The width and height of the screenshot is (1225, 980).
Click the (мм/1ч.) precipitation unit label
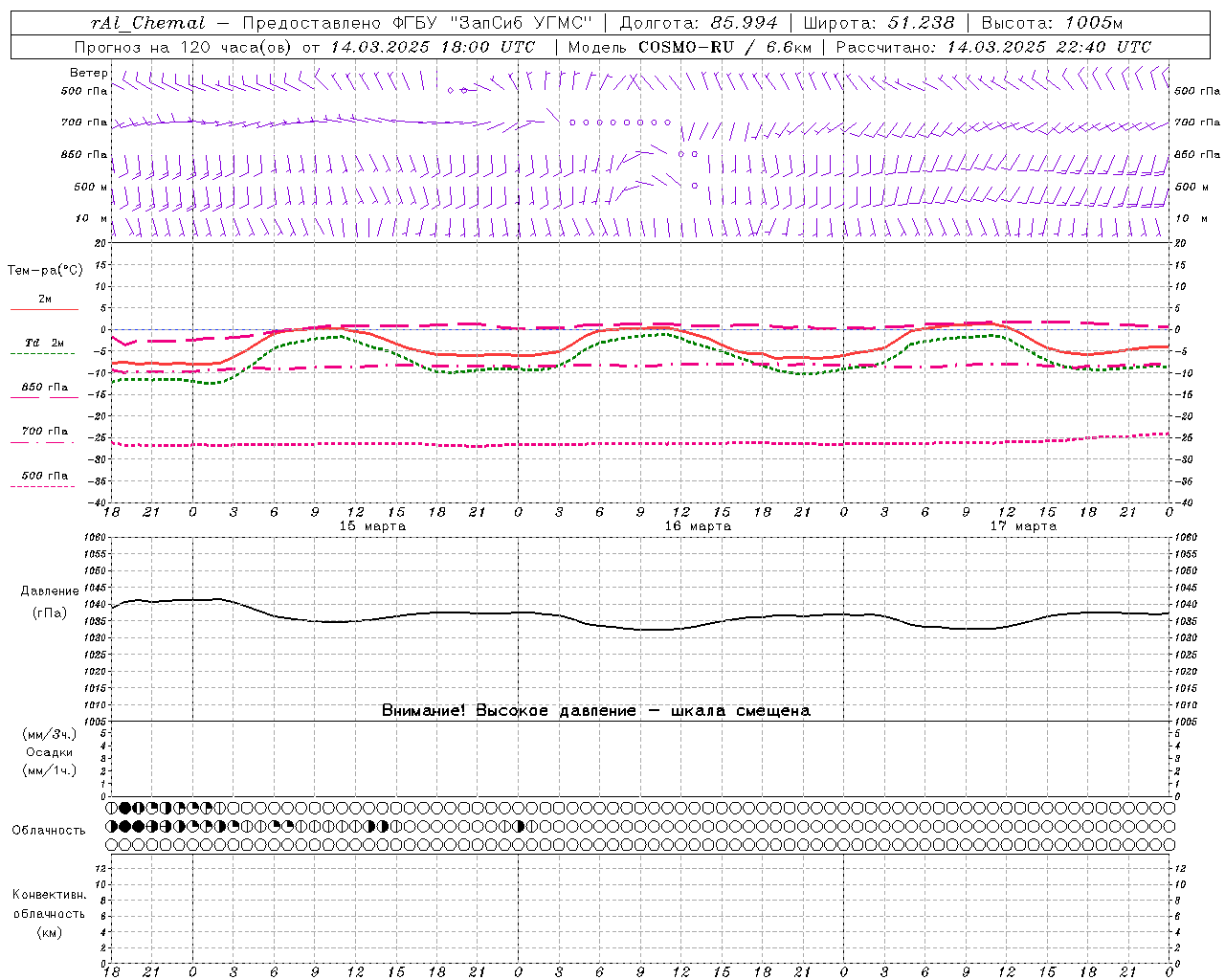coord(50,770)
